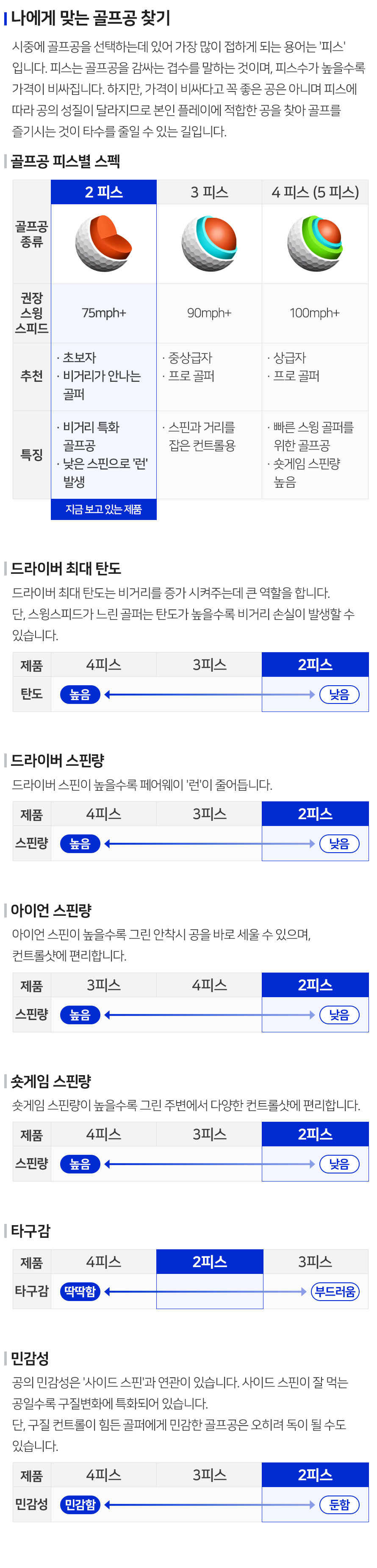This screenshot has height=1568, width=377.
Task: Click the '둔함' outlined pill
Action: click(339, 1505)
